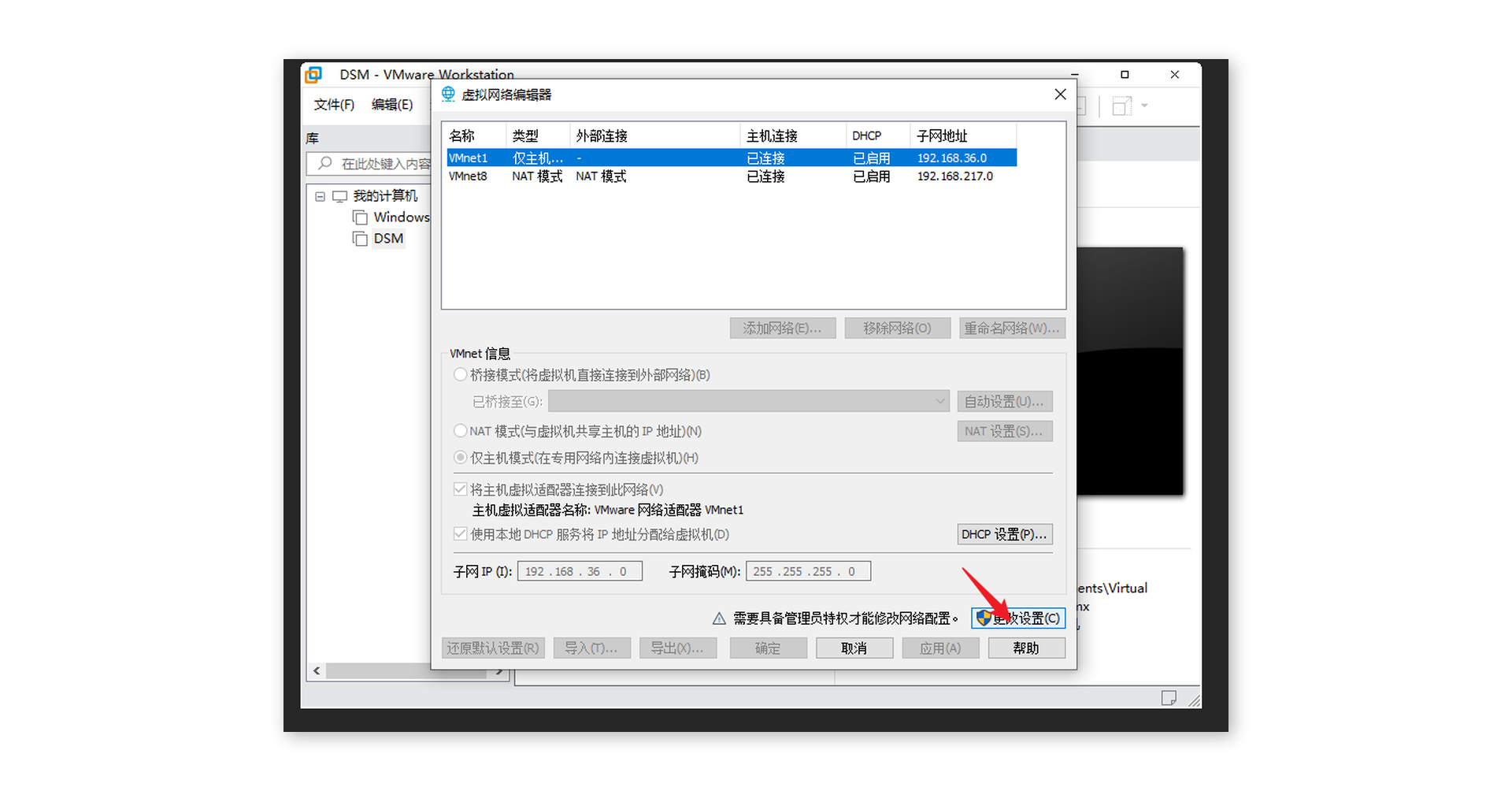Click the subnet IP input field
The height and width of the screenshot is (791, 1512).
(x=580, y=572)
